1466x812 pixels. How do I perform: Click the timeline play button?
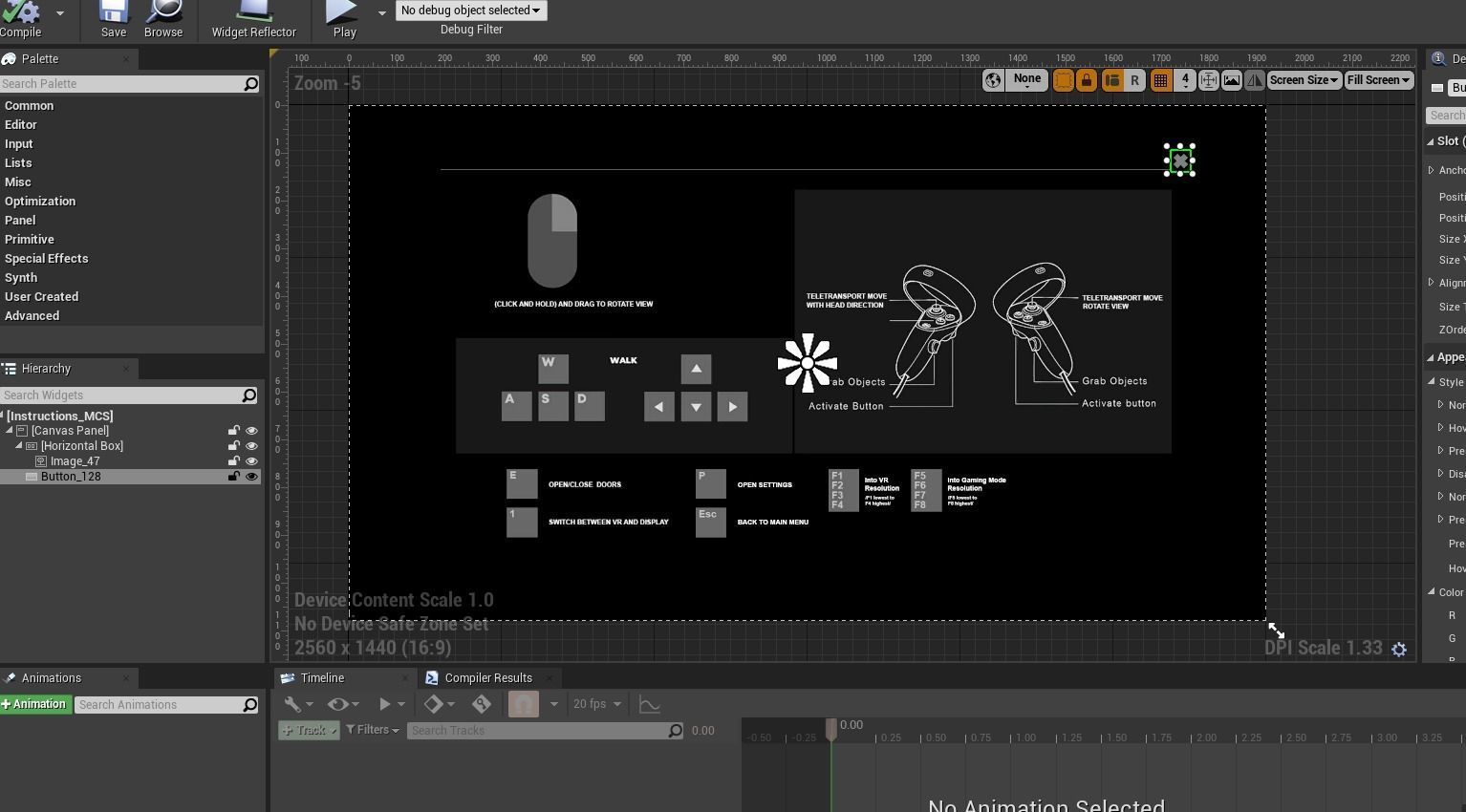pos(384,704)
